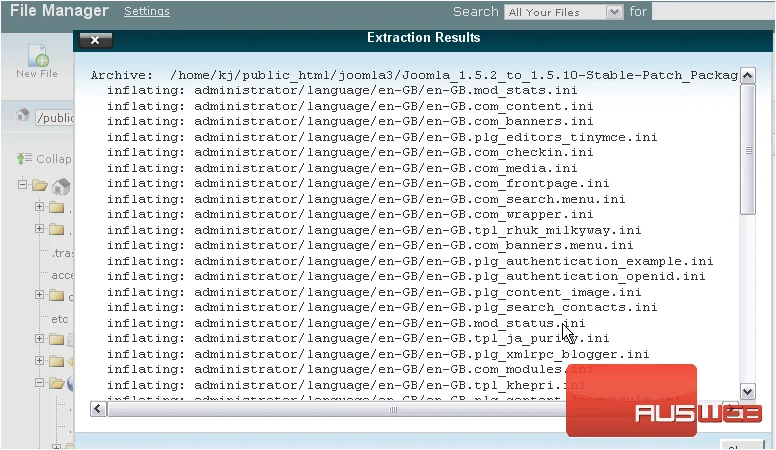Click the Archive path line
The width and height of the screenshot is (776, 450).
[414, 75]
